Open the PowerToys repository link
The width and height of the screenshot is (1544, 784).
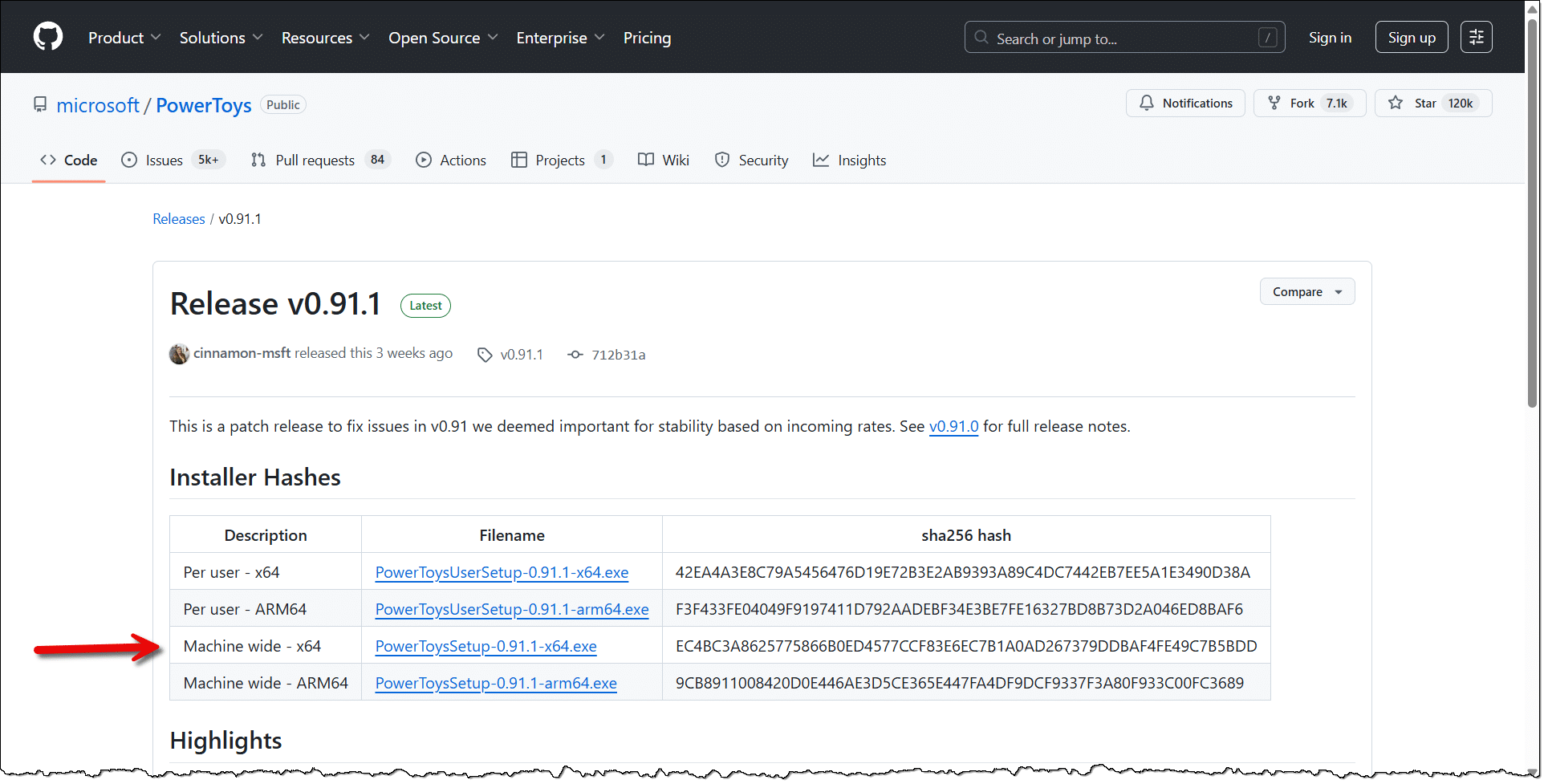click(204, 105)
